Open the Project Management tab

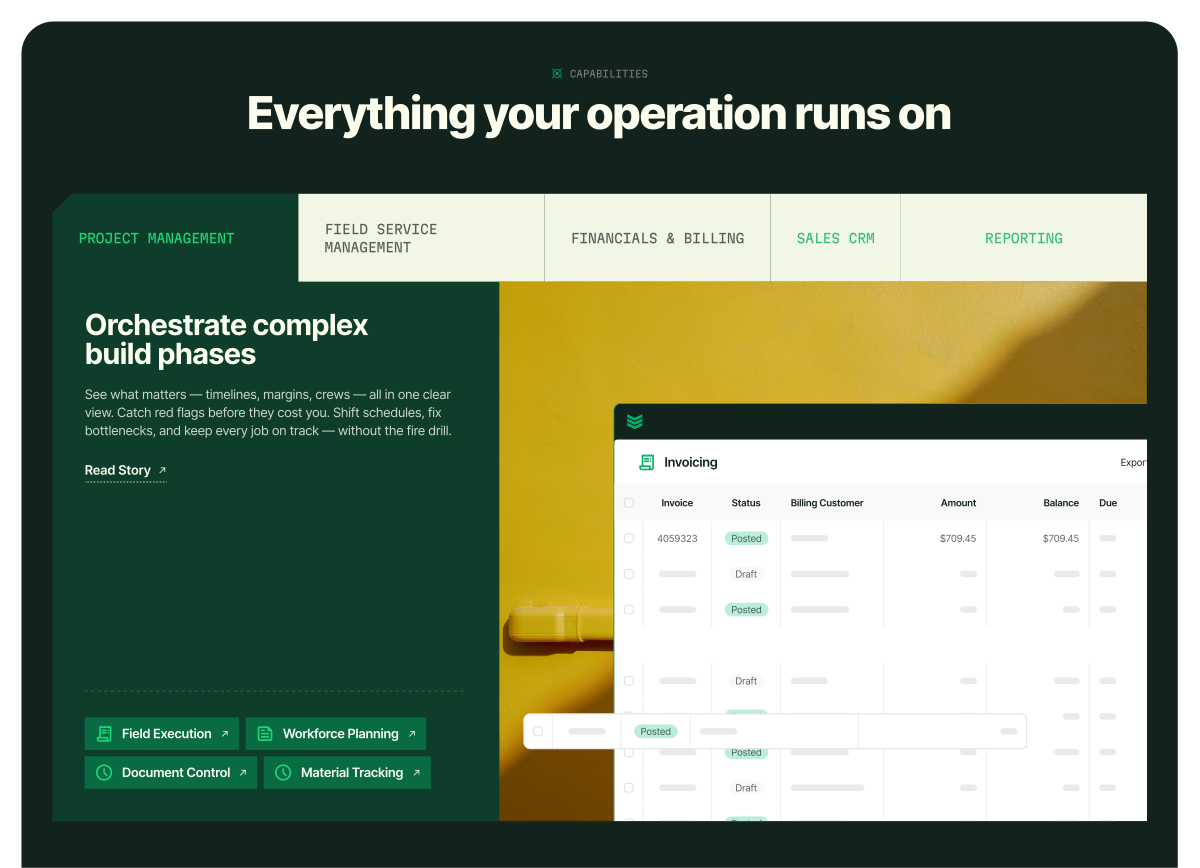[x=175, y=238]
